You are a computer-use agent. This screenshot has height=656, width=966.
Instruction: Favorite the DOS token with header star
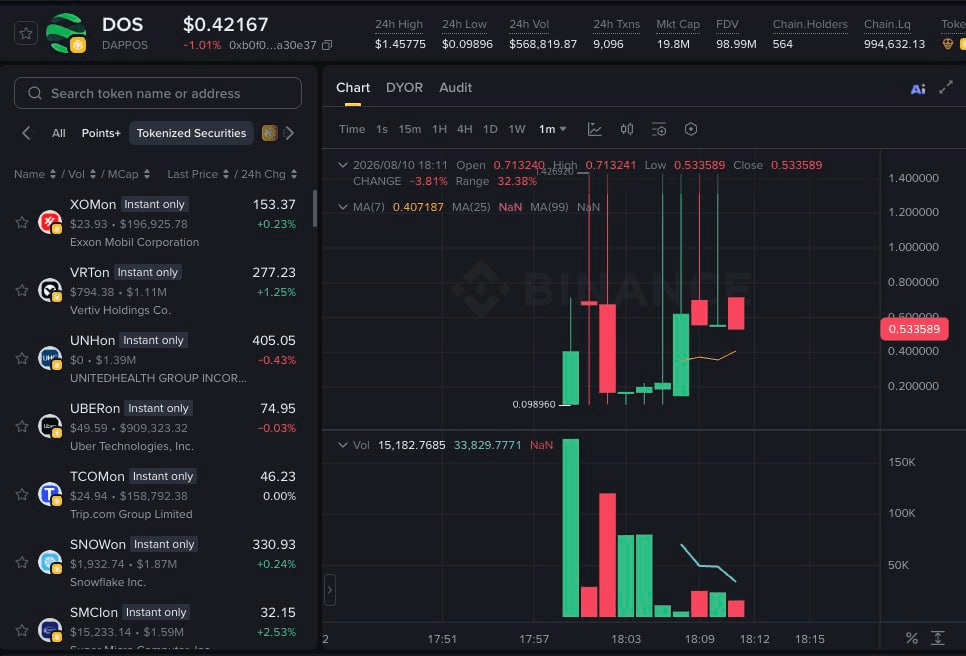[26, 33]
